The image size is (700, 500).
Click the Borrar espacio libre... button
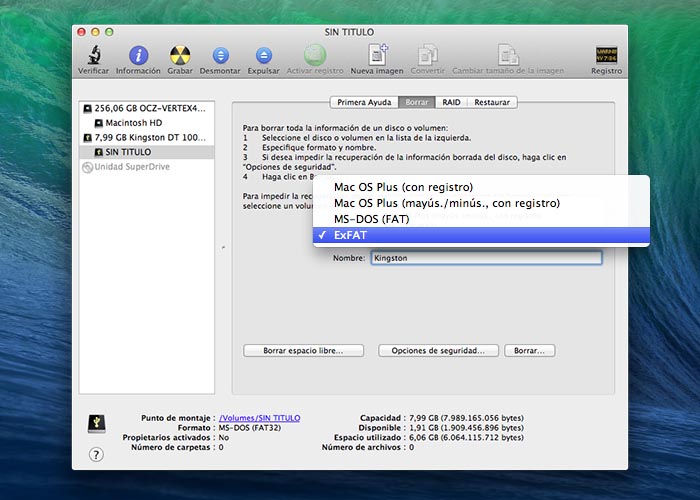[304, 351]
